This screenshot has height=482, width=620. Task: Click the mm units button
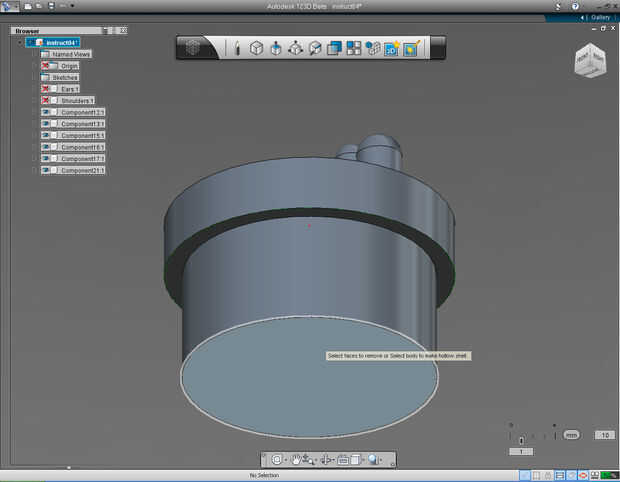pos(571,435)
